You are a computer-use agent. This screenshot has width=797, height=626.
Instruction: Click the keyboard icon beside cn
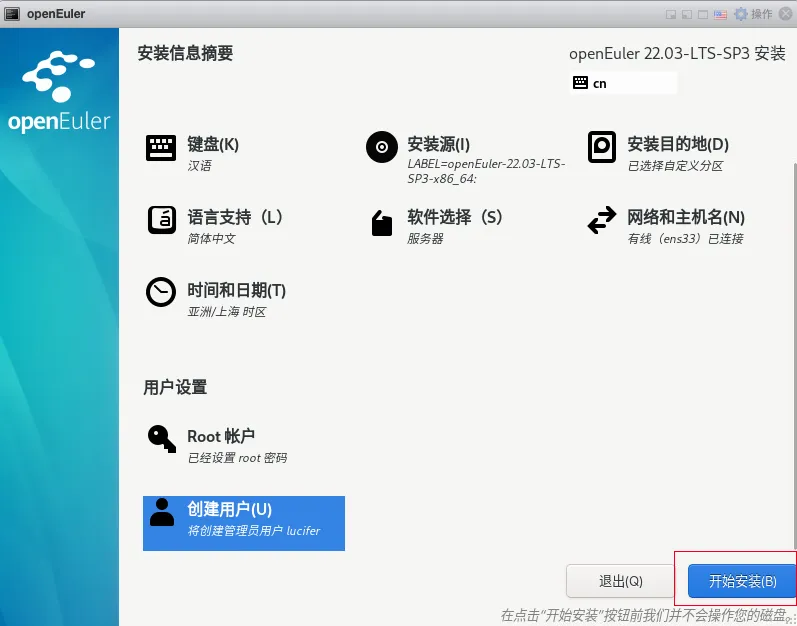(580, 83)
